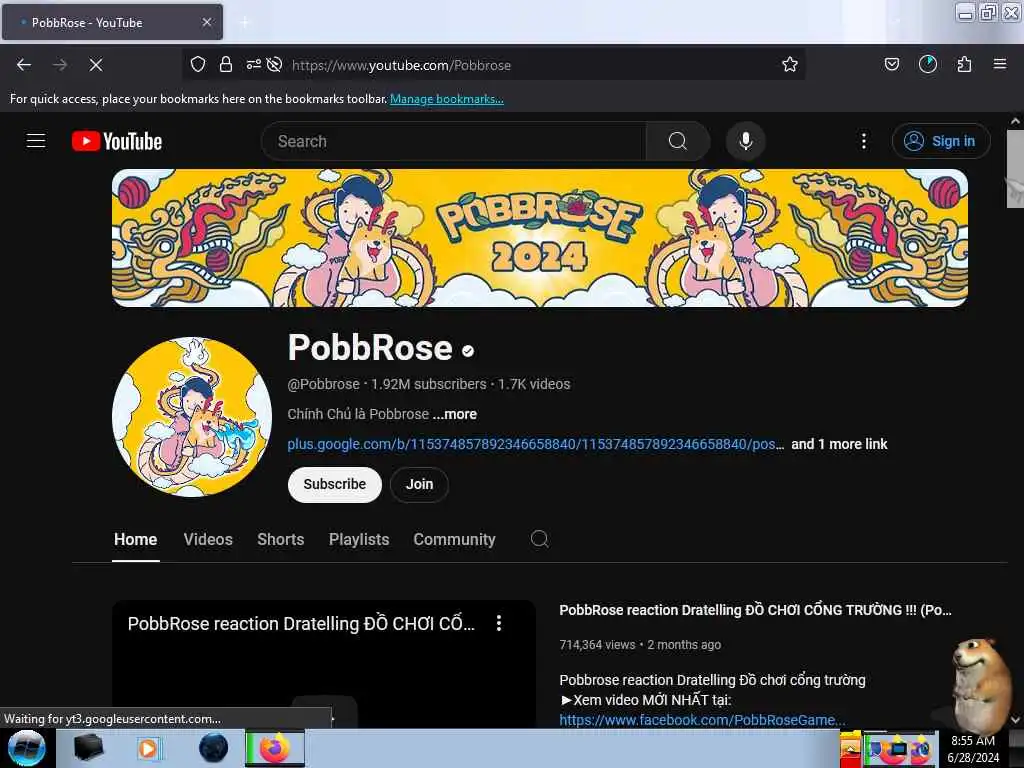Search within the channel magnifier icon
The height and width of the screenshot is (768, 1024).
pos(539,539)
